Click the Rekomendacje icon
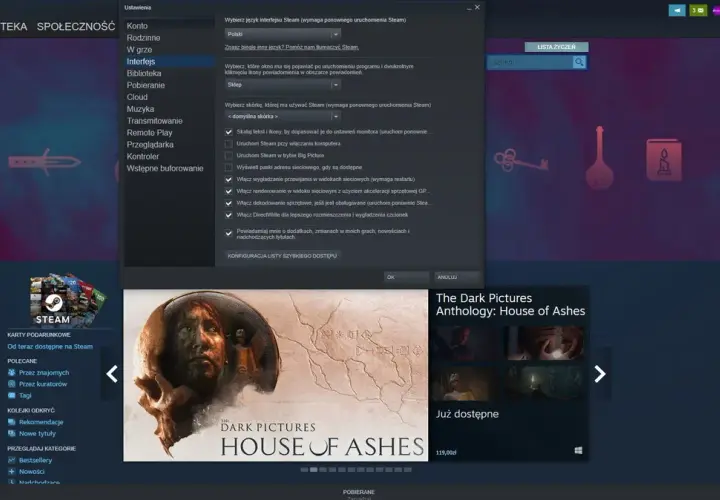Screen dimensions: 720x500 (11, 422)
